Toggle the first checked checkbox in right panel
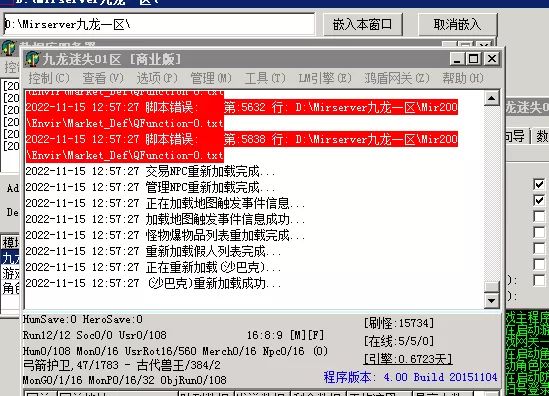The height and width of the screenshot is (396, 549). pos(539,184)
